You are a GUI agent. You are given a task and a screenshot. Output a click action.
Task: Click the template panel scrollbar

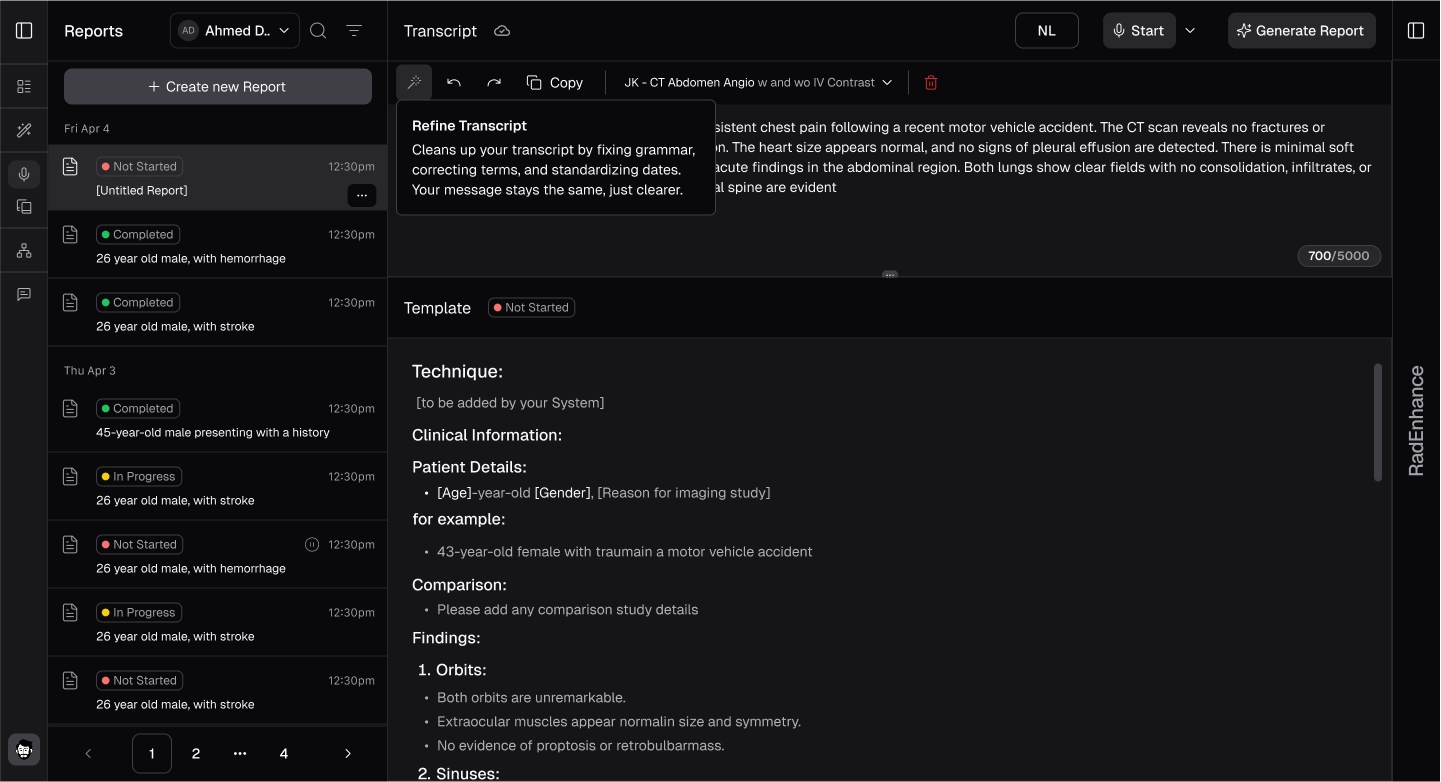(1378, 422)
